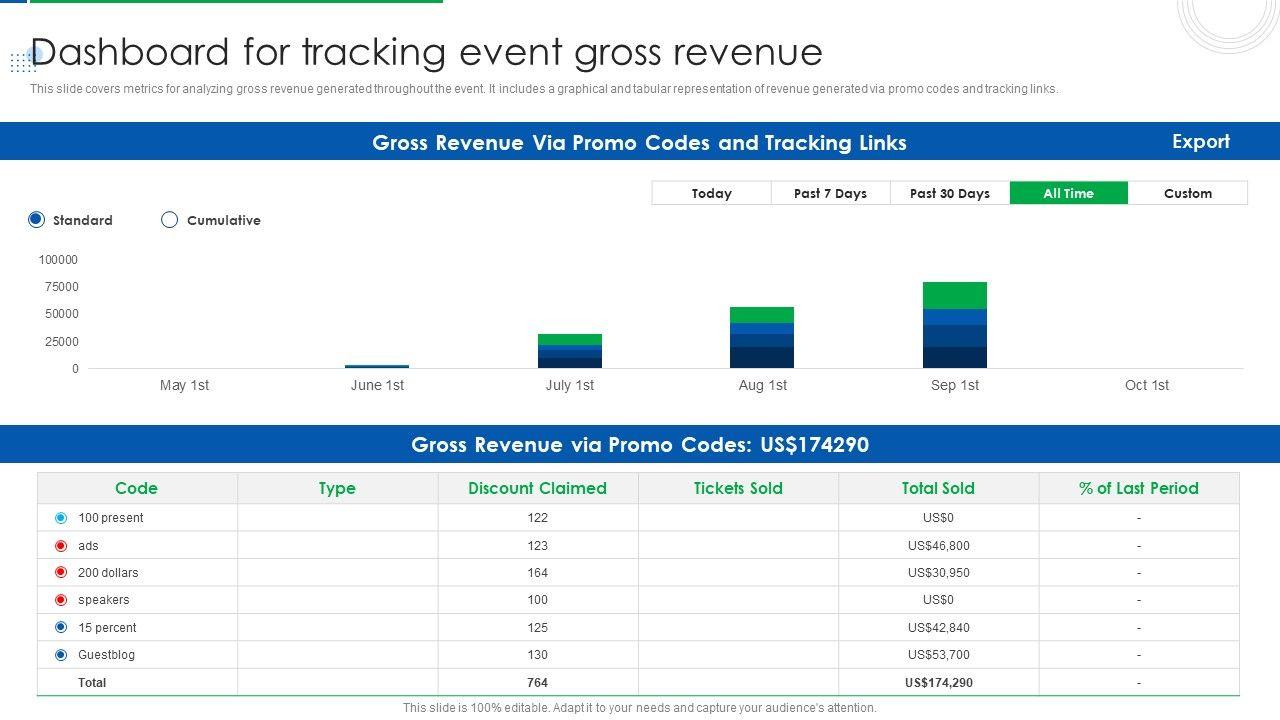Click the green segment of Sep 1st bar

(954, 295)
